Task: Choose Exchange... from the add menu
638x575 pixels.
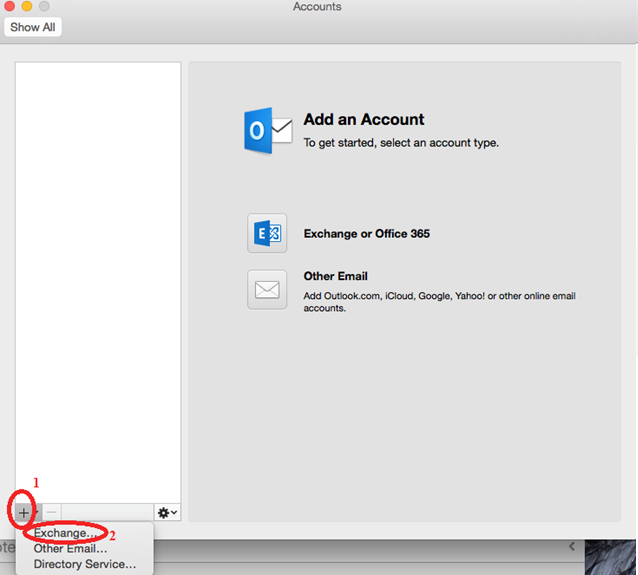Action: click(x=65, y=533)
